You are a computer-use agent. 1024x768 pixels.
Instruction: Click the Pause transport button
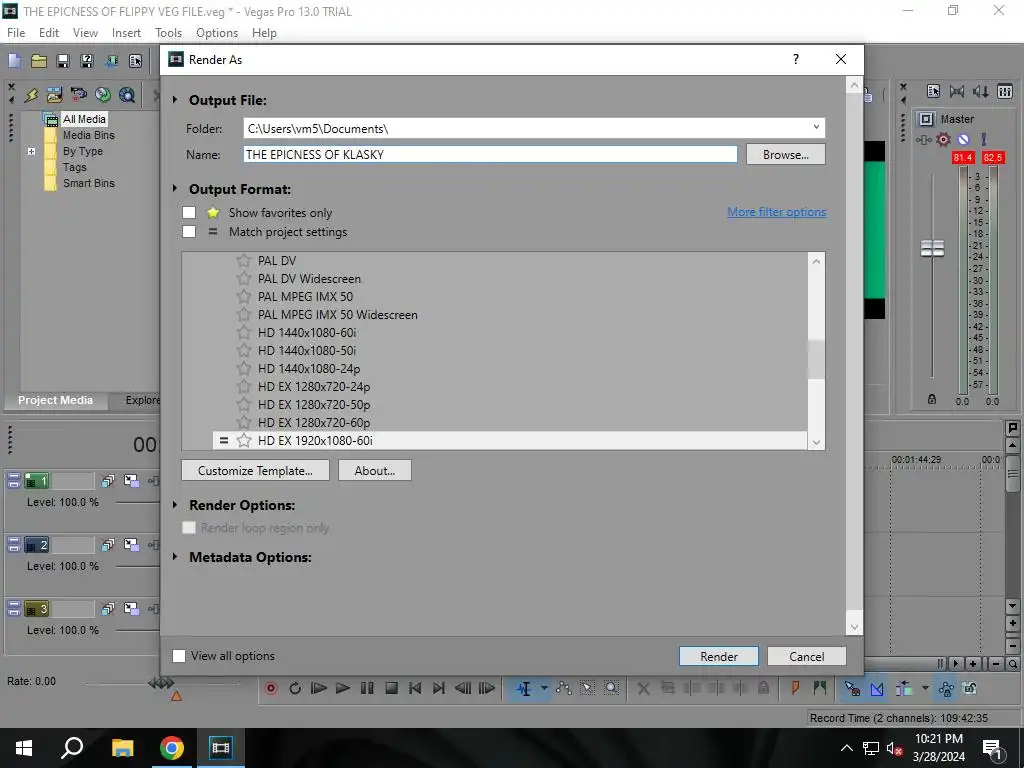coord(367,688)
